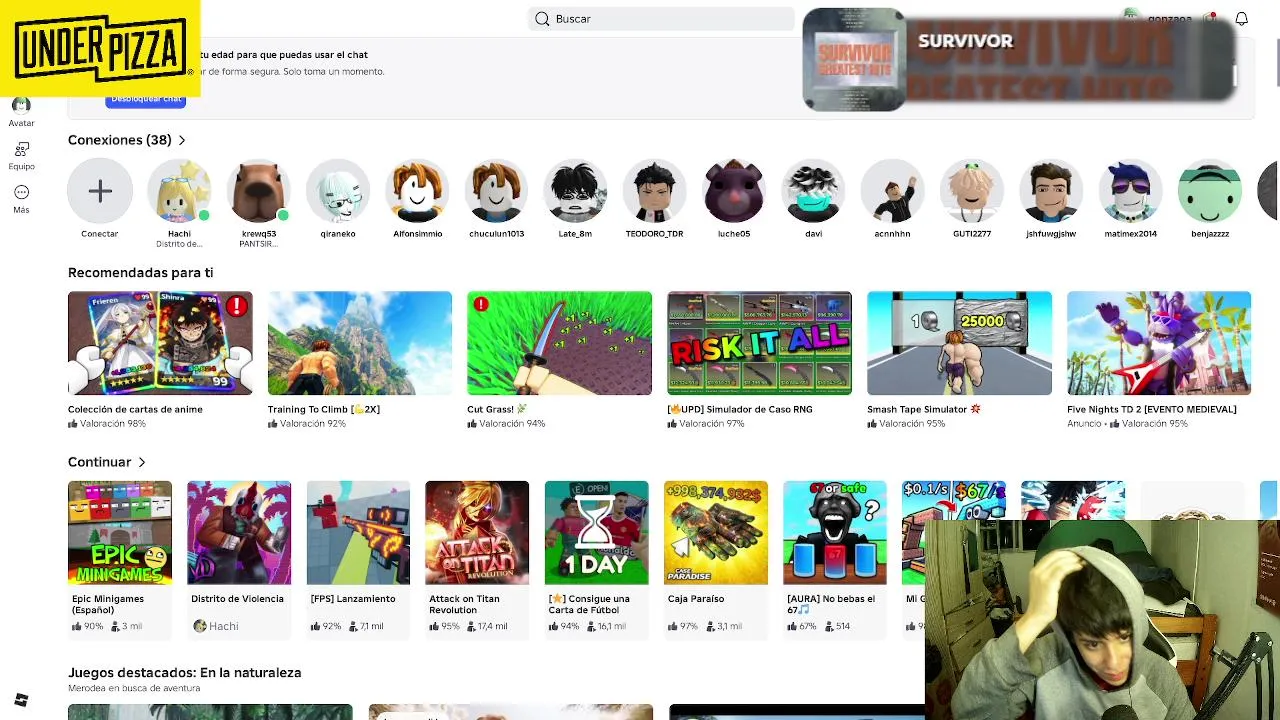Open the Avatar sidebar item
Image resolution: width=1280 pixels, height=720 pixels.
(x=21, y=112)
